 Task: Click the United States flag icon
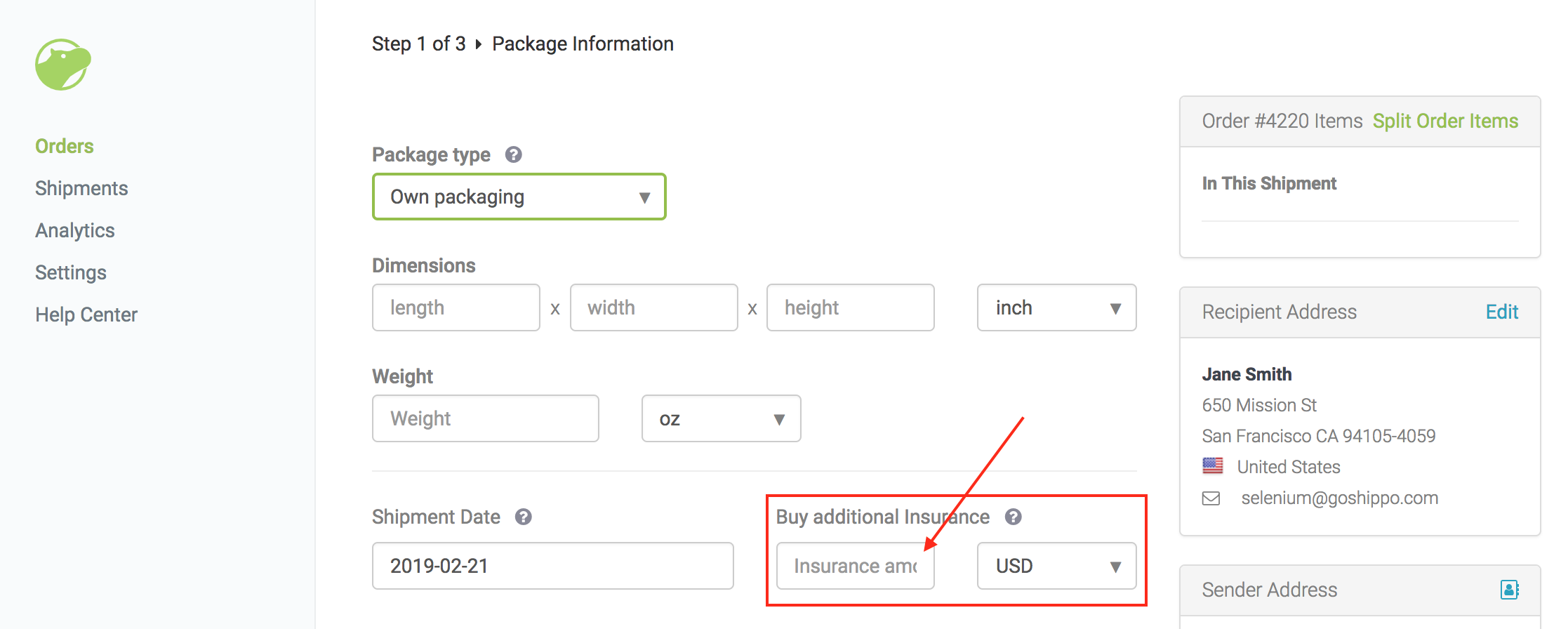click(x=1213, y=465)
